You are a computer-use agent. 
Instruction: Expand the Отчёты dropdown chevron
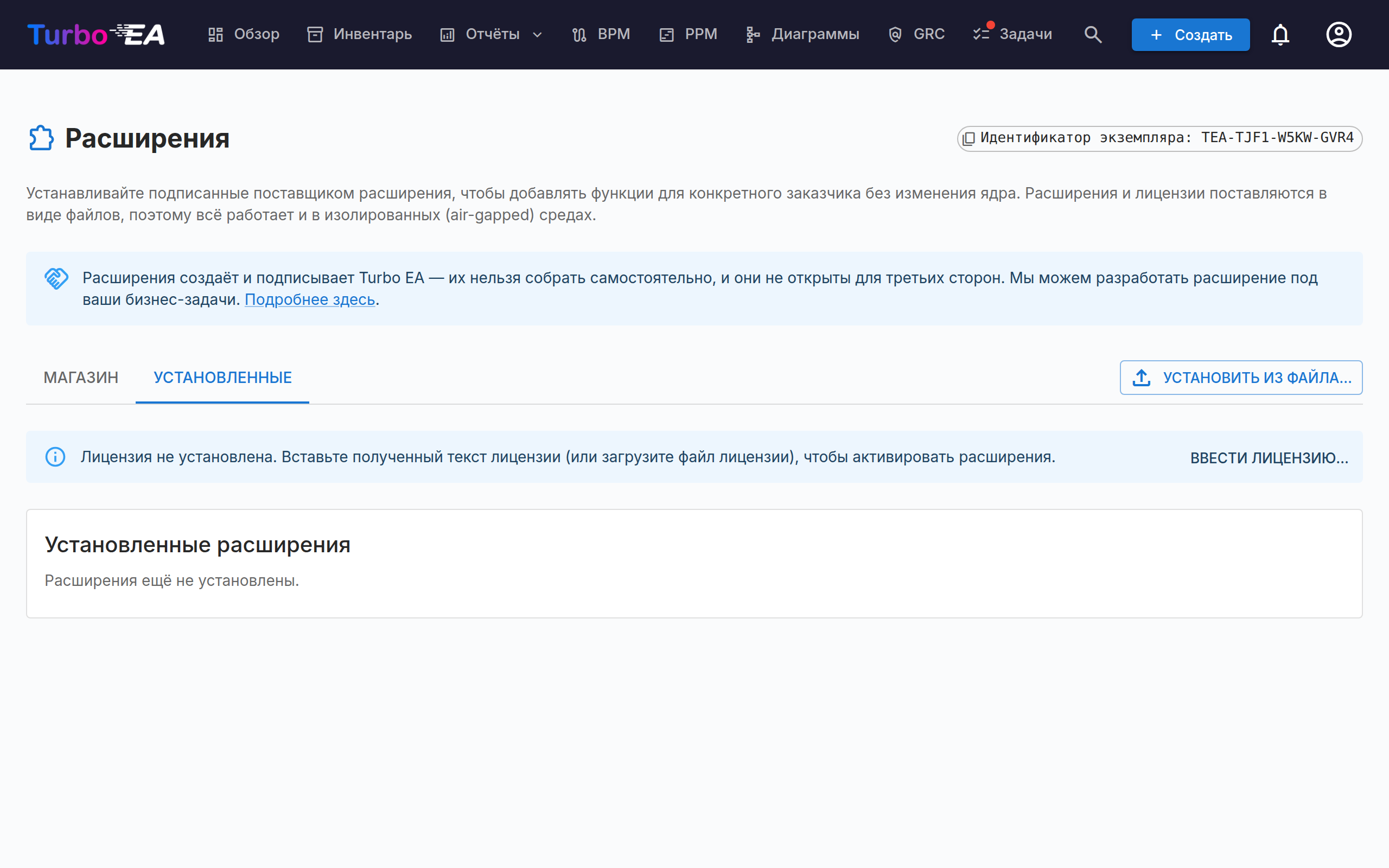537,34
